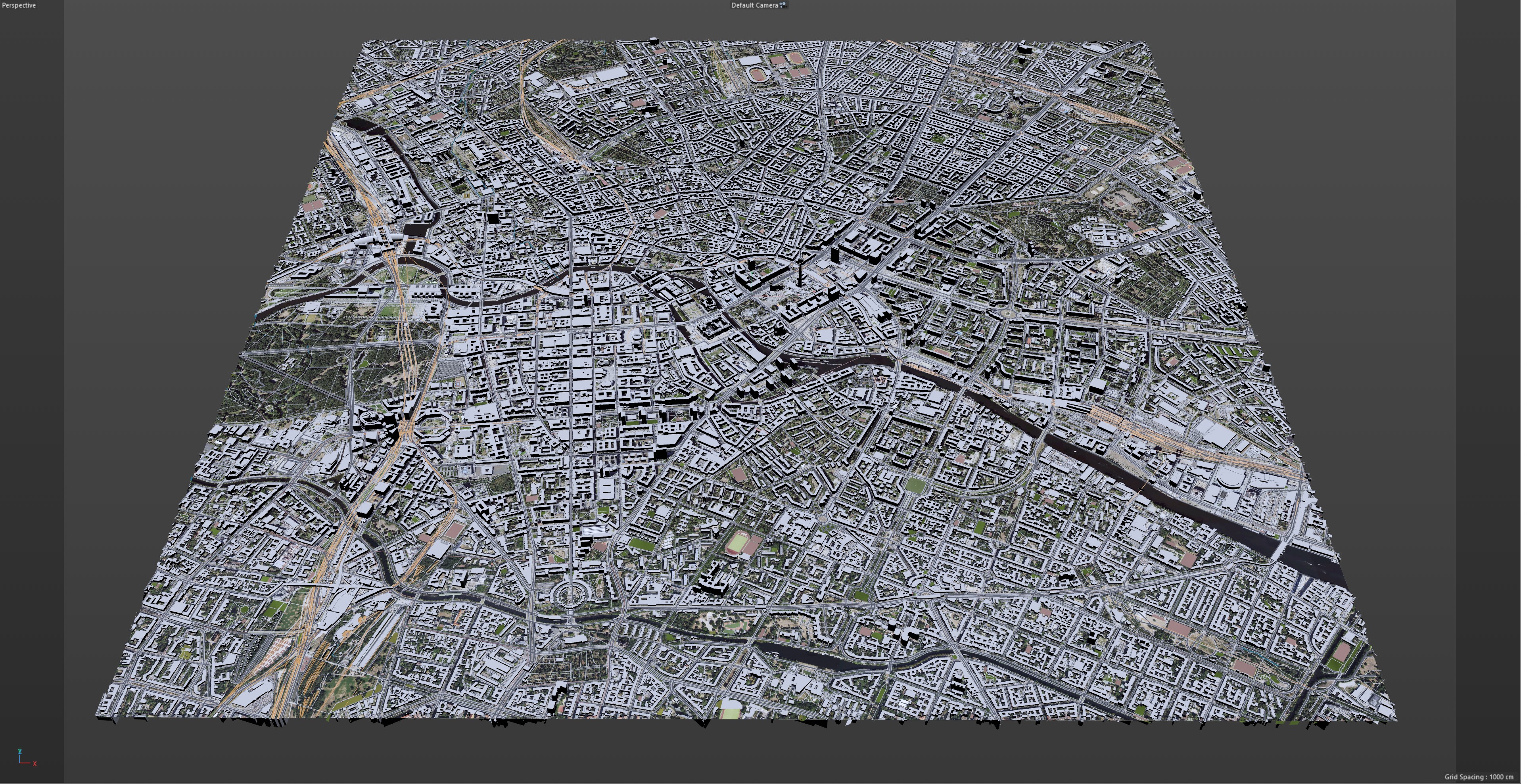
Task: Select the large round arena building
Action: click(1231, 479)
